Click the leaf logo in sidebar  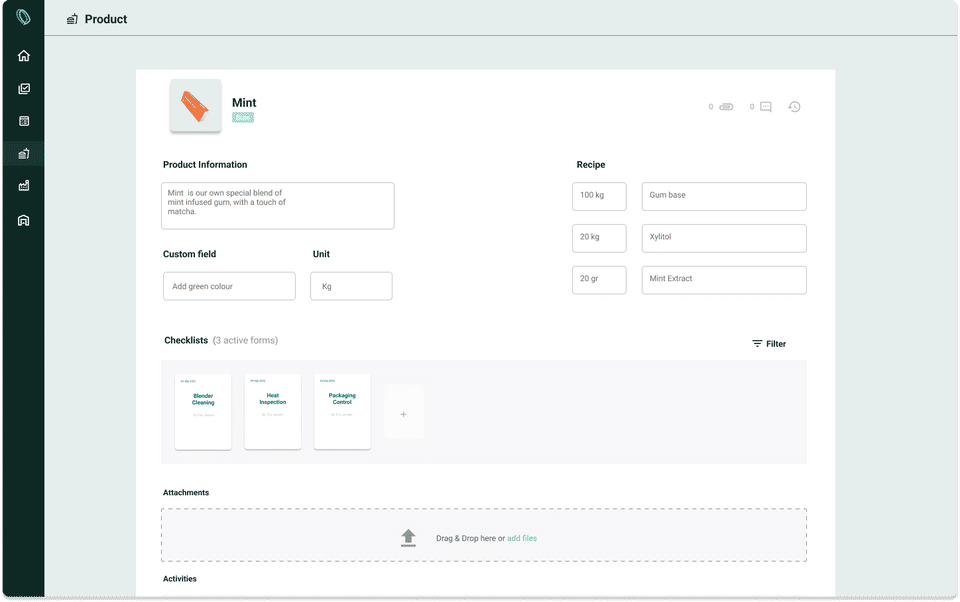[23, 17]
